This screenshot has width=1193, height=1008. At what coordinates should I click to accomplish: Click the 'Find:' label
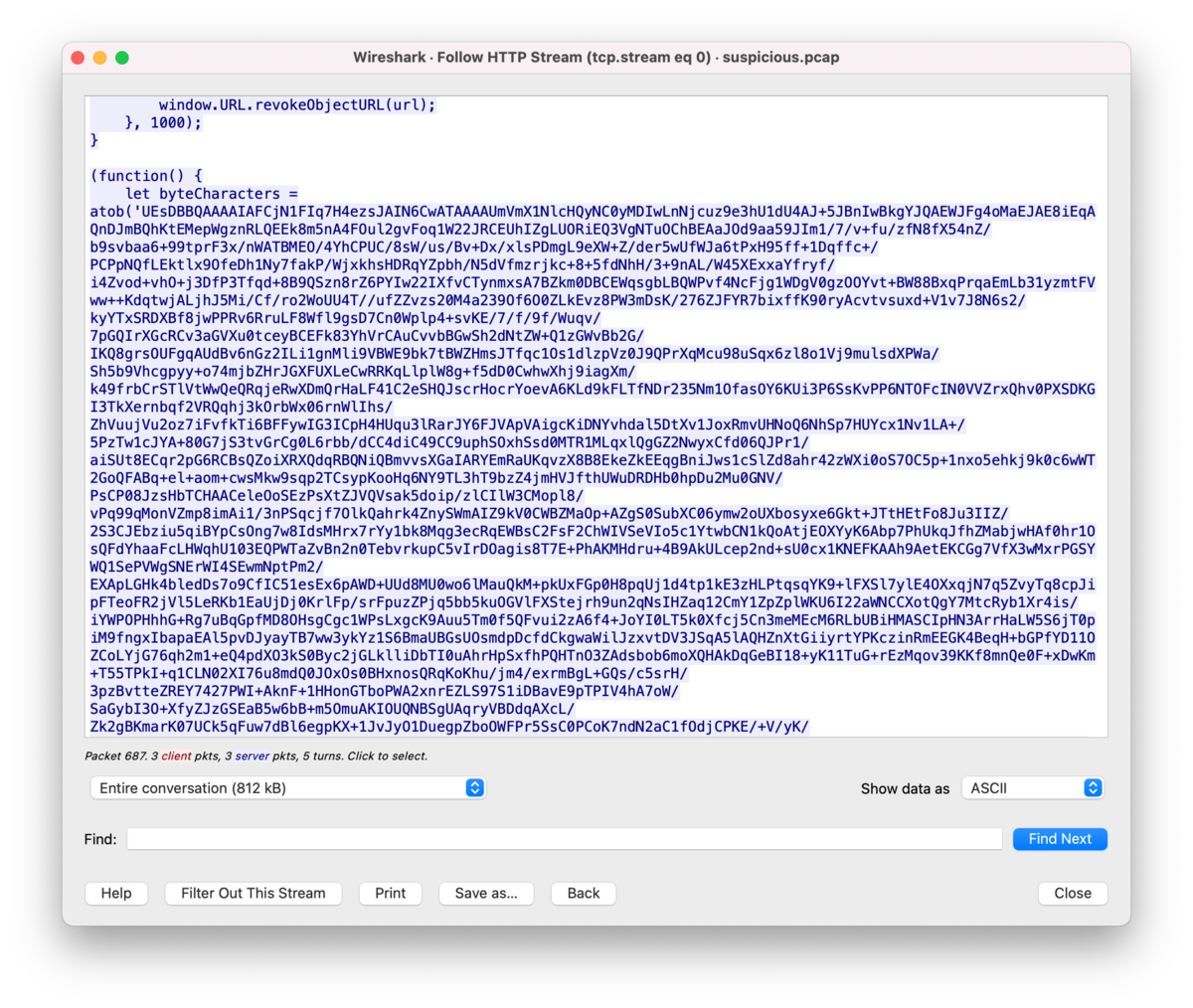(100, 839)
